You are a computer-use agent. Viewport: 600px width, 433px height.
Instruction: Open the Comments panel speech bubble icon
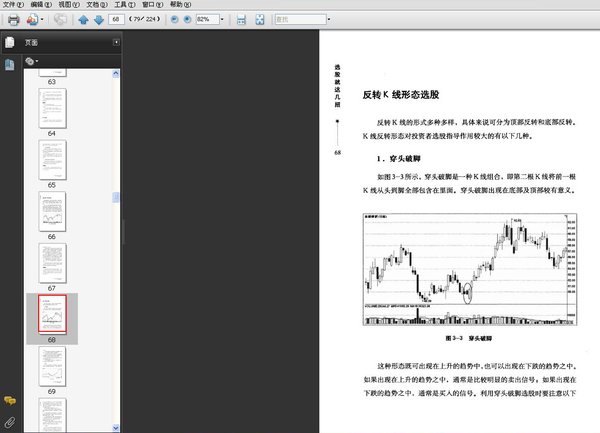click(10, 400)
